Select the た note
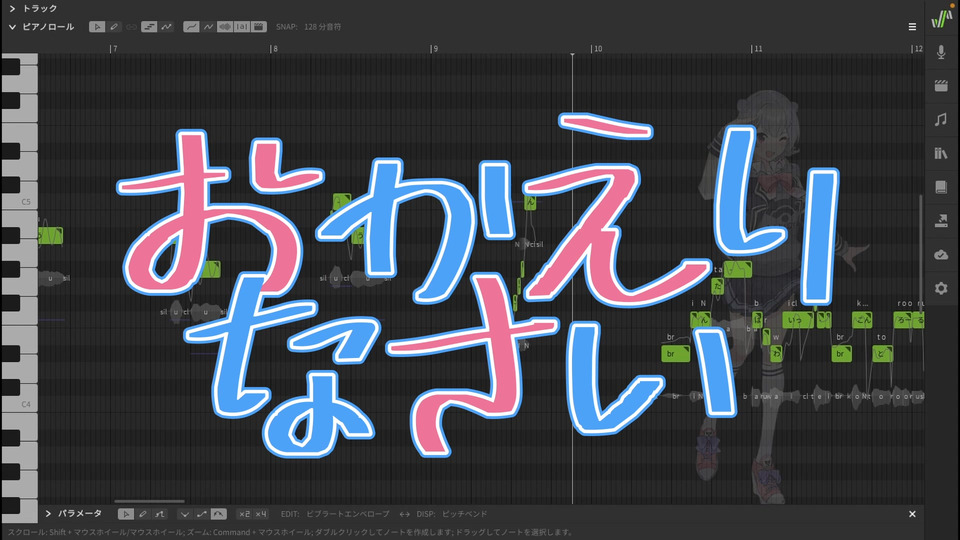 coord(717,286)
